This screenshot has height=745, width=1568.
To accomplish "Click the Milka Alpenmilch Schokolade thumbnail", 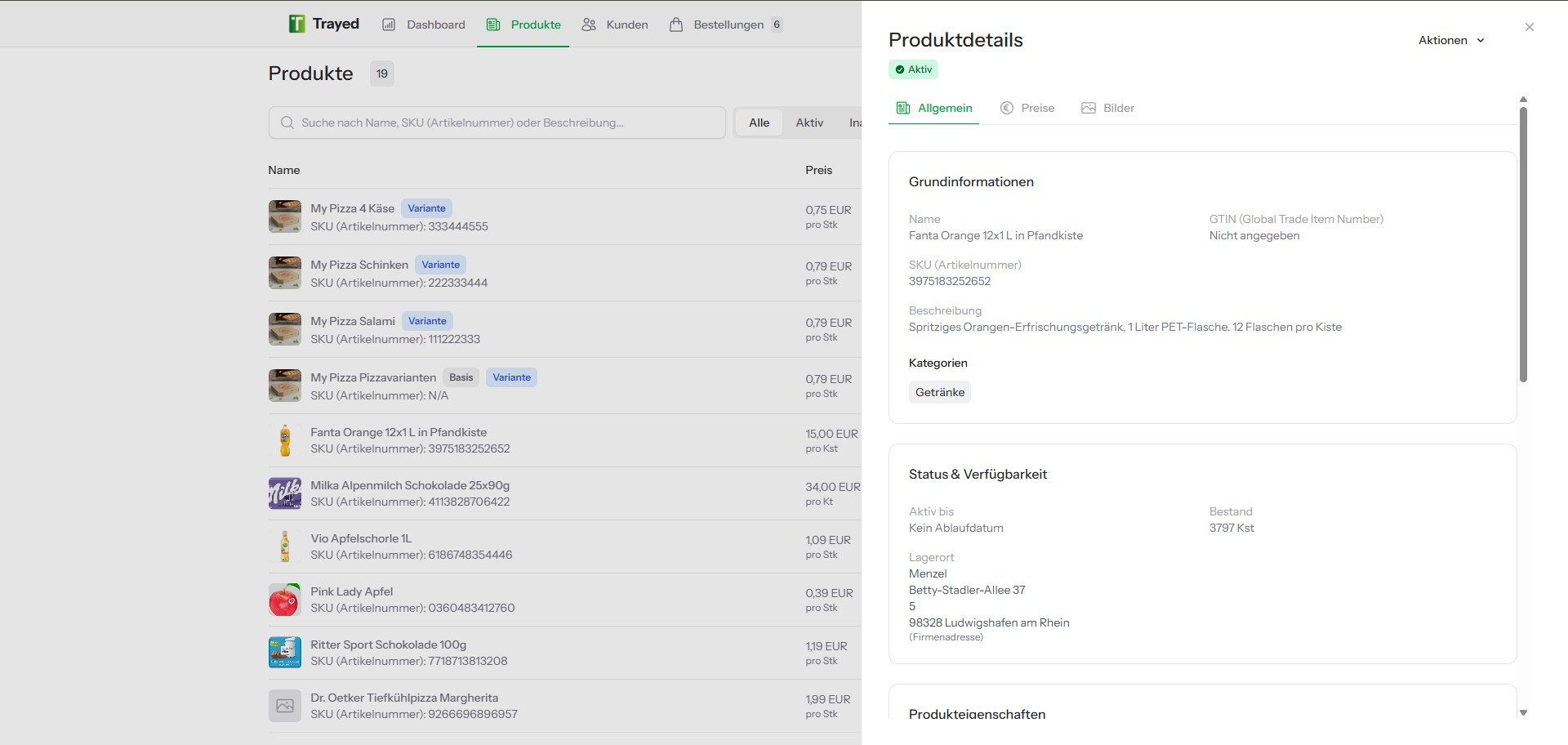I will click(x=284, y=493).
